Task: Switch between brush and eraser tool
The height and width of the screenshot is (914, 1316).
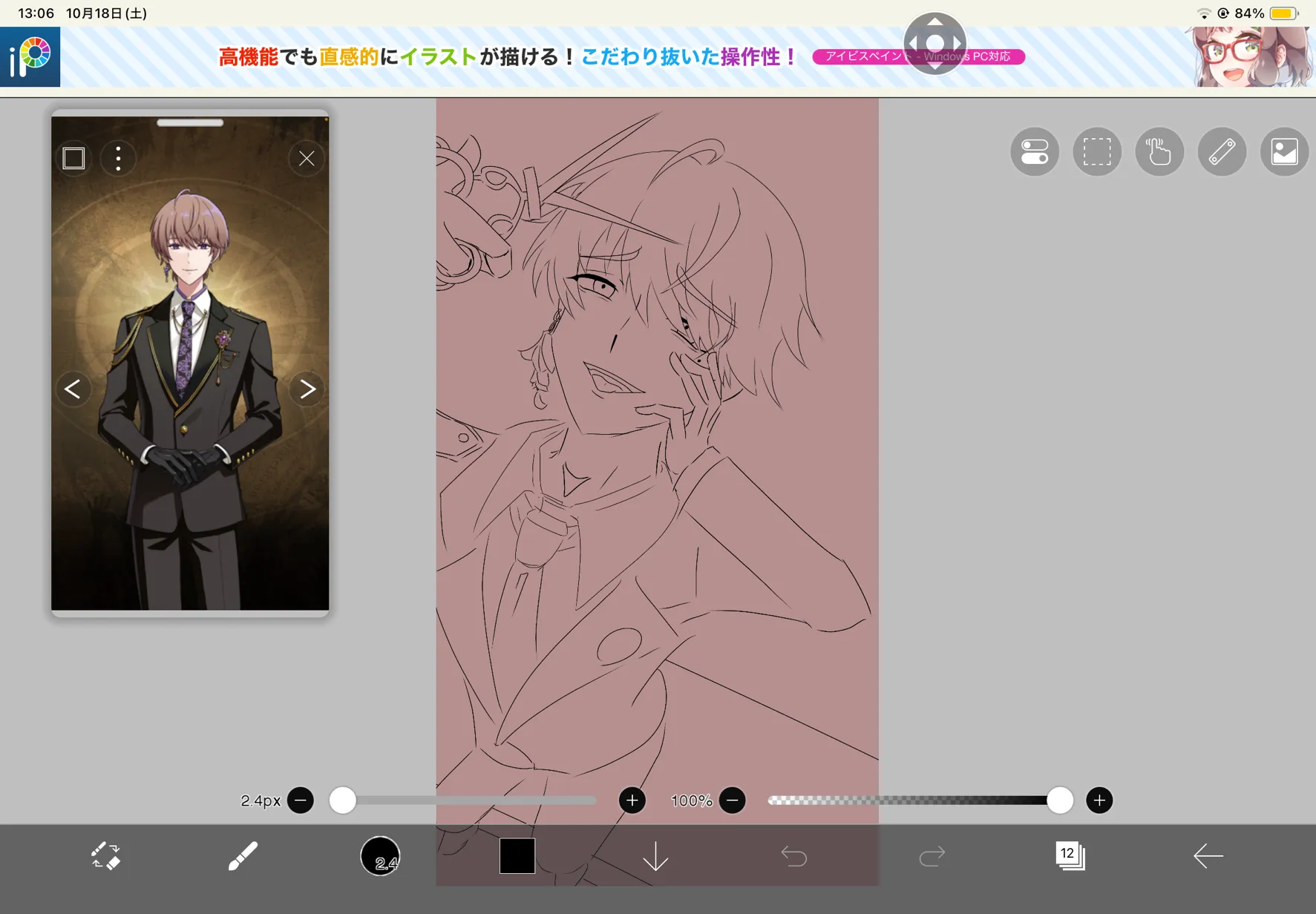Action: (x=105, y=856)
